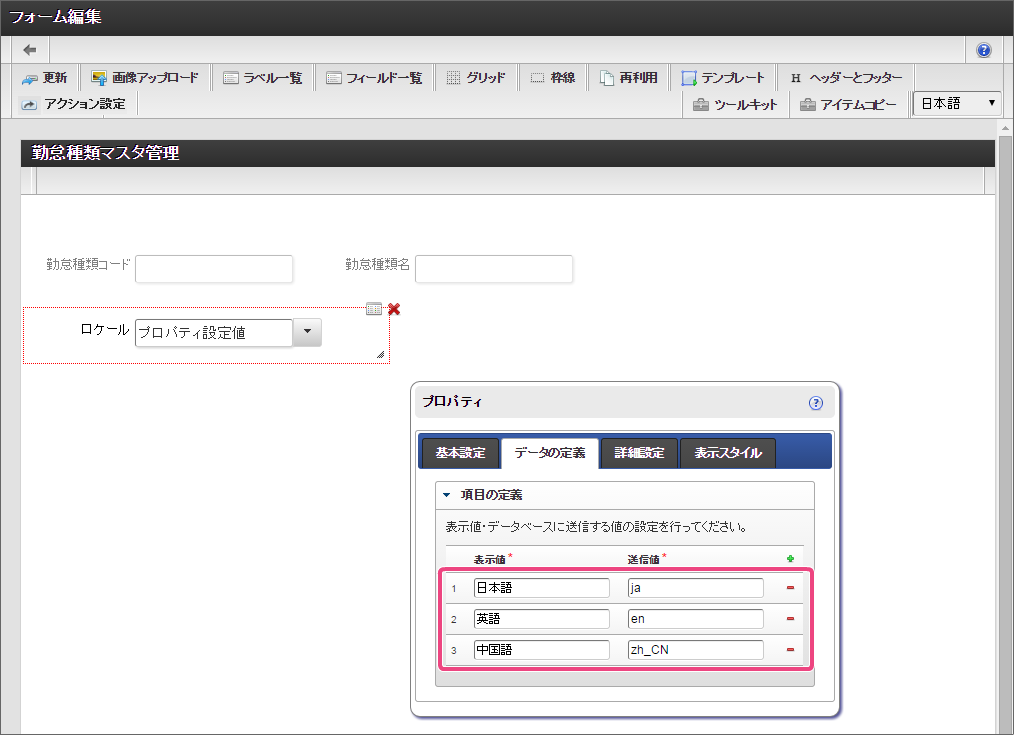1014x735 pixels.
Task: Switch to the 表示スタイル tab
Action: [x=727, y=453]
